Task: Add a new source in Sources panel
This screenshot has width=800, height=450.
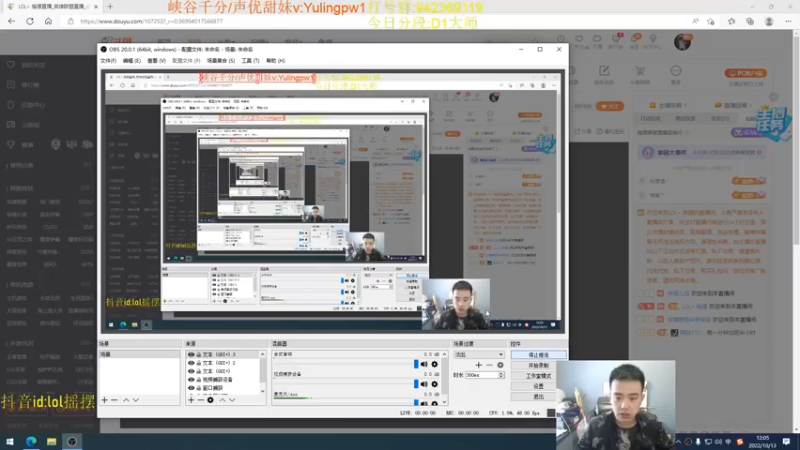Action: pos(191,400)
